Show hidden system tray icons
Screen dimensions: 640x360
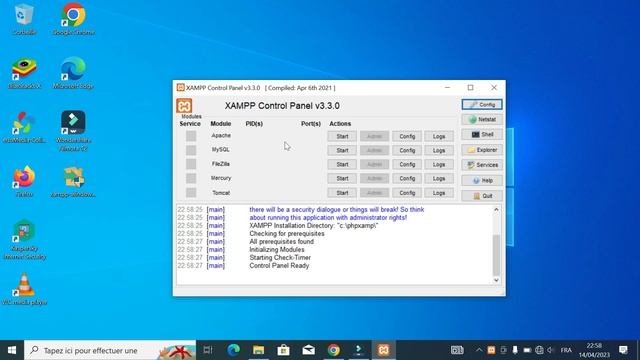(x=479, y=350)
